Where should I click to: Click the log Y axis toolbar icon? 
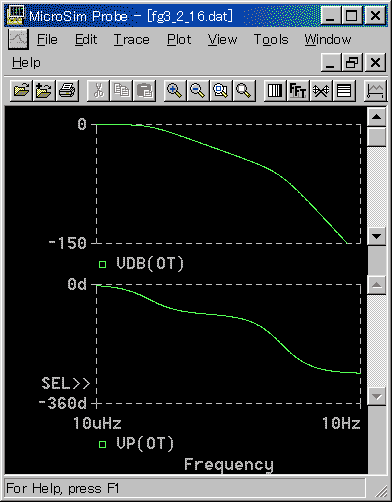tap(344, 90)
